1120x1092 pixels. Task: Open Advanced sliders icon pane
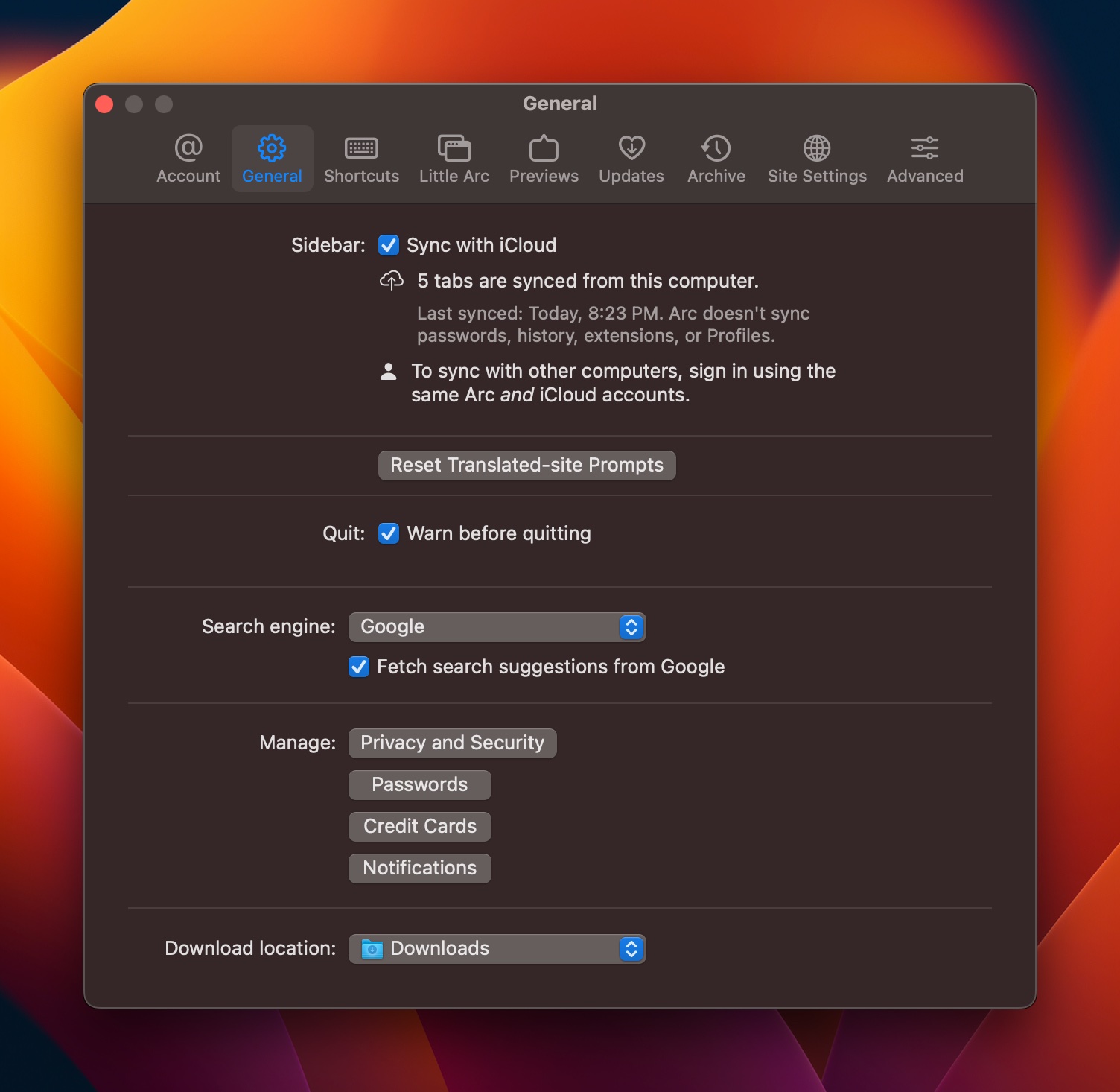[924, 148]
